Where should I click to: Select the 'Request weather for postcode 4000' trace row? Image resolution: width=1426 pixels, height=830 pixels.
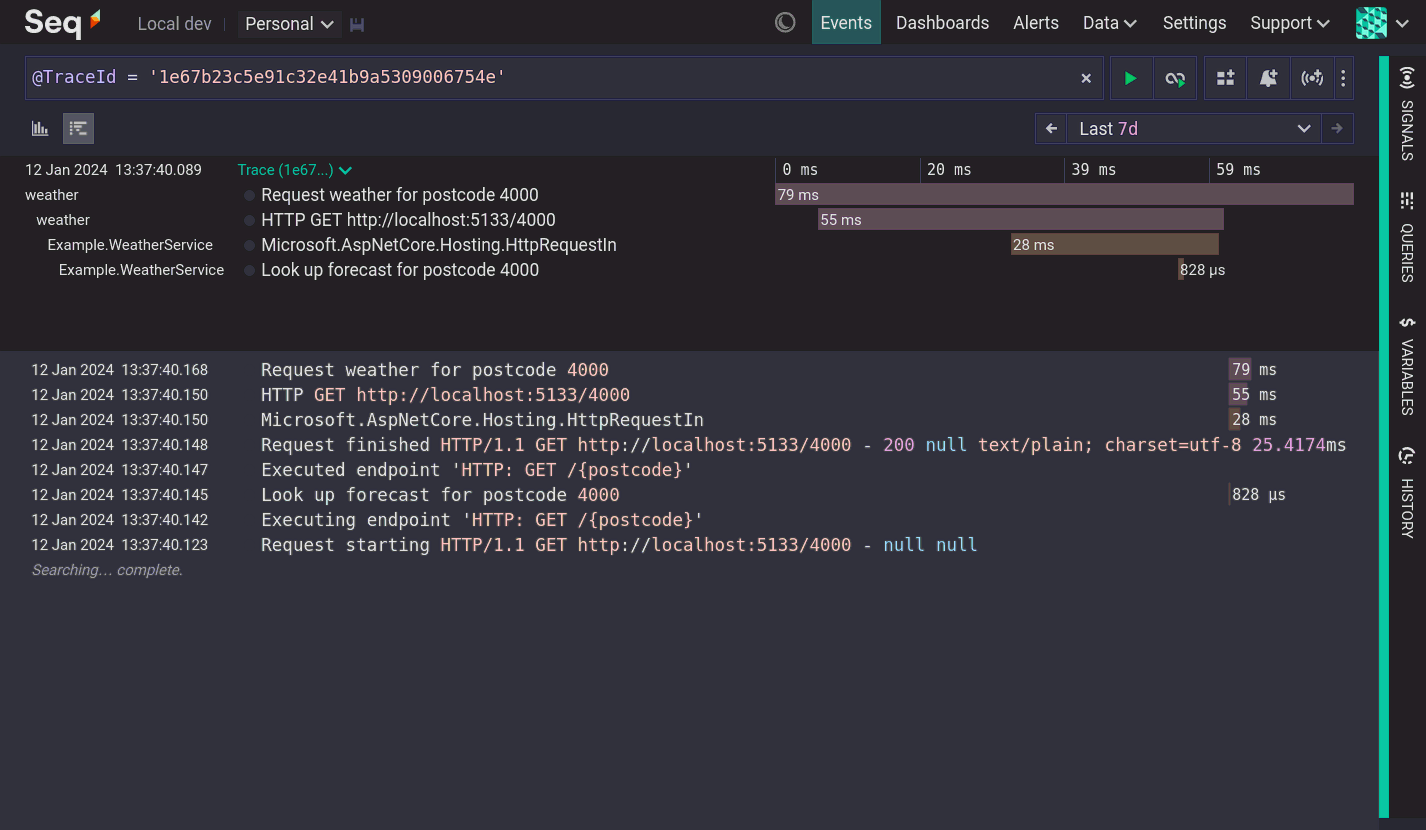click(x=400, y=195)
